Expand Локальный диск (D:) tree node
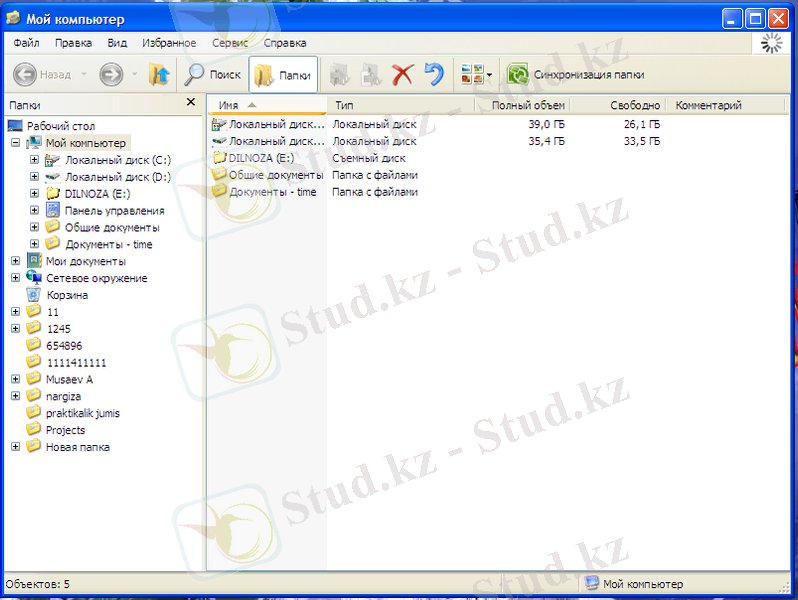The height and width of the screenshot is (600, 798). point(34,177)
